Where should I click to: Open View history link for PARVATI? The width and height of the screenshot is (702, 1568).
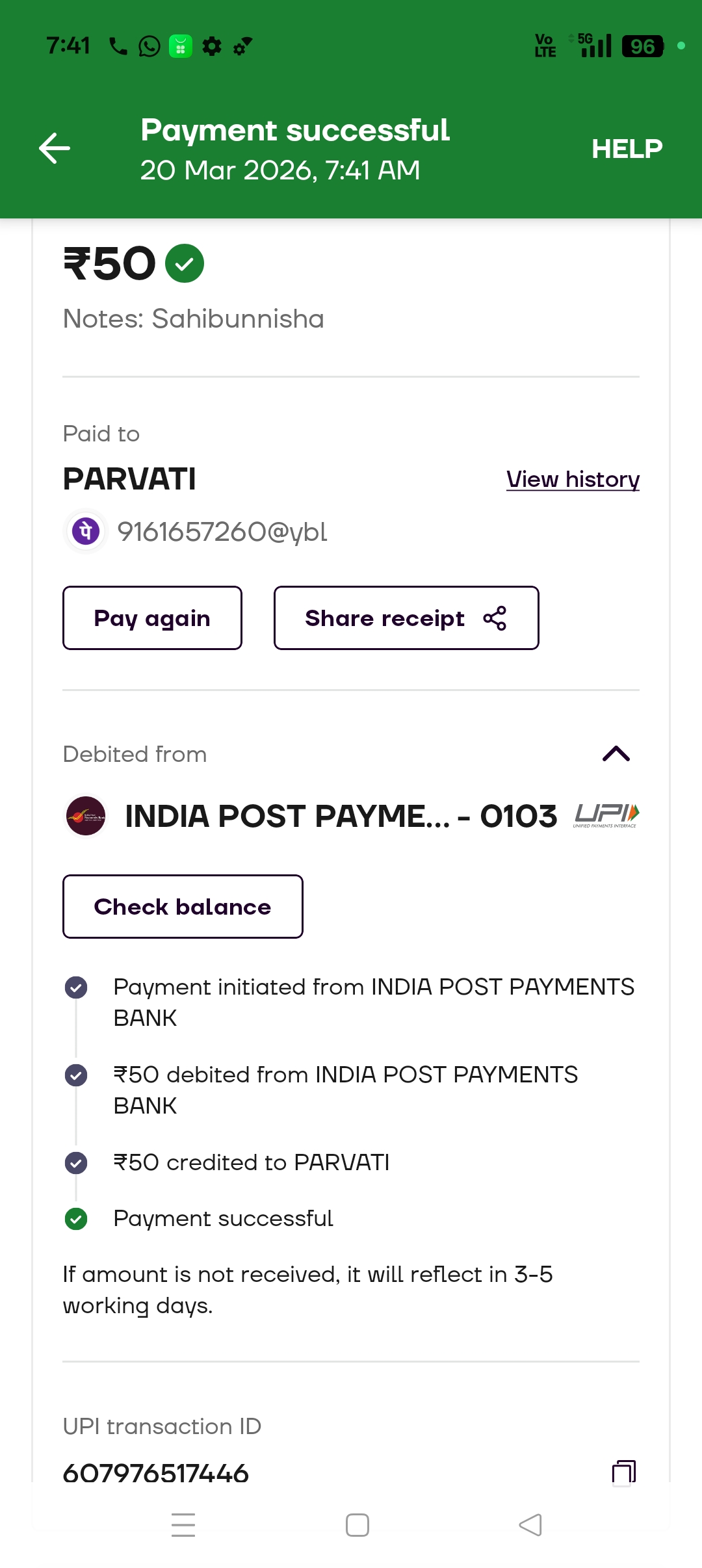point(573,480)
